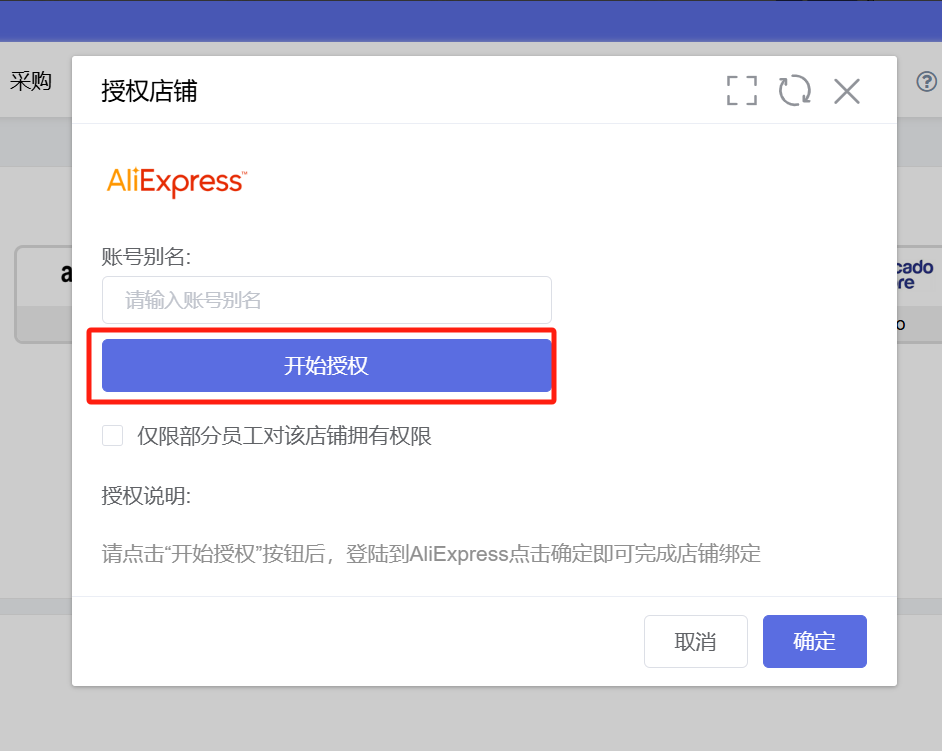Viewport: 942px width, 751px height.
Task: Click the footer strip of Mercado card
Action: tap(919, 325)
